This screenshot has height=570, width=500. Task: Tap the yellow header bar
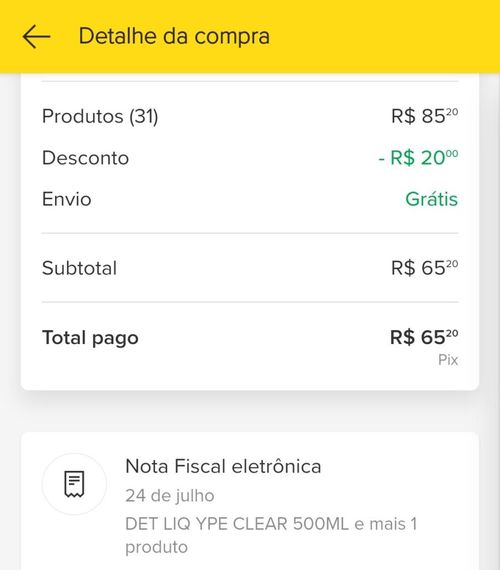[250, 36]
